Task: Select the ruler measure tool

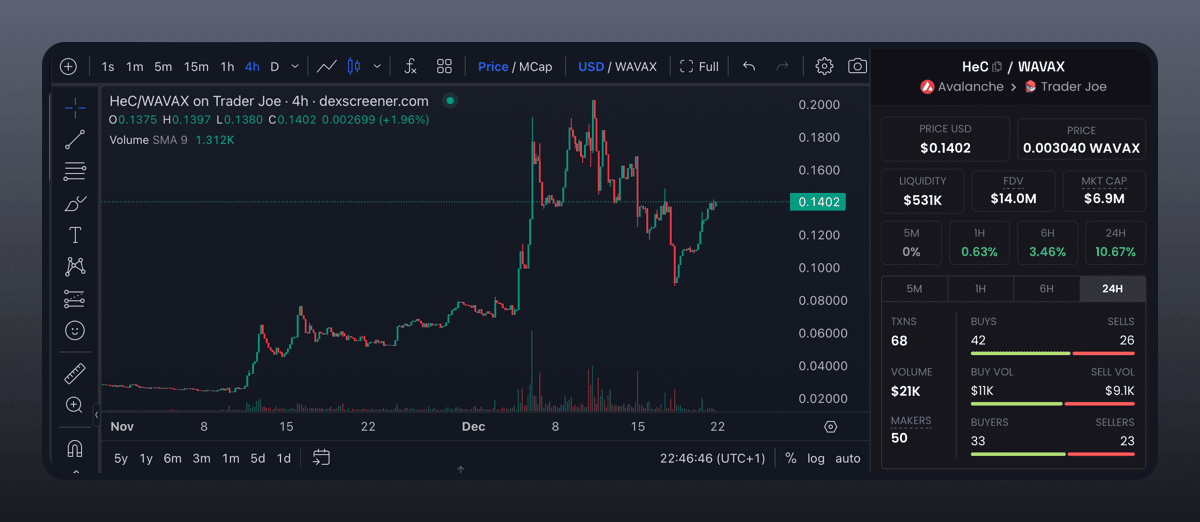Action: (x=75, y=374)
